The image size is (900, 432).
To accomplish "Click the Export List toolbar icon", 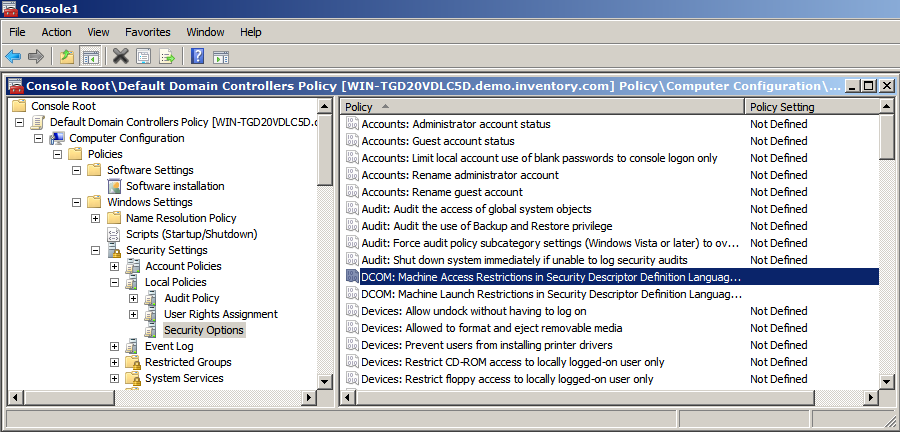I will (x=167, y=56).
